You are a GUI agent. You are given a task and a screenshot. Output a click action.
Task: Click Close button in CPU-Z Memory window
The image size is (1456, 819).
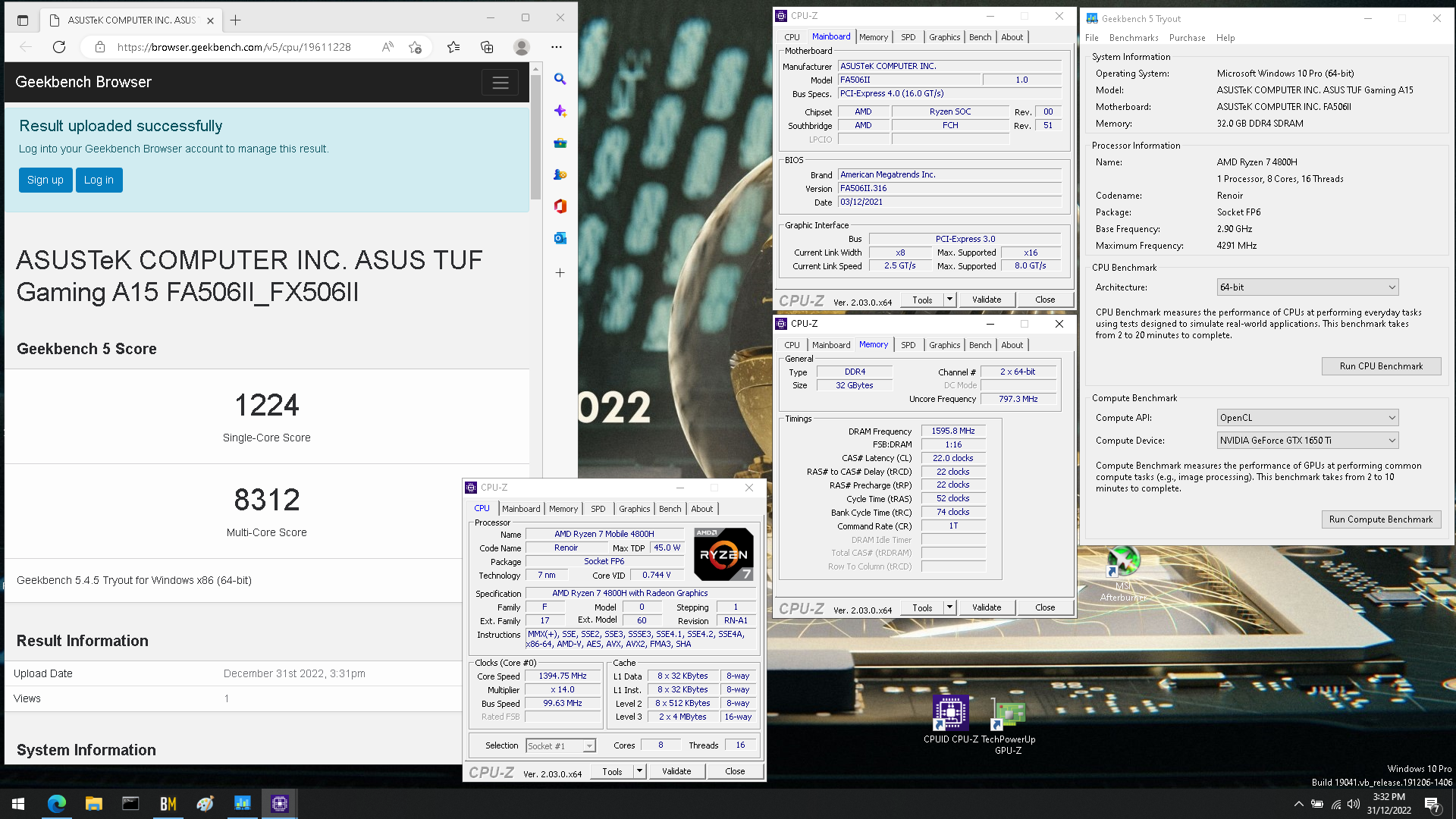coord(1045,607)
